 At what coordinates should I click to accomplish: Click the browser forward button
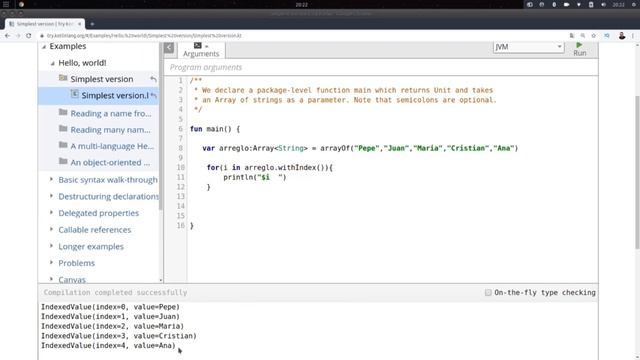click(18, 36)
